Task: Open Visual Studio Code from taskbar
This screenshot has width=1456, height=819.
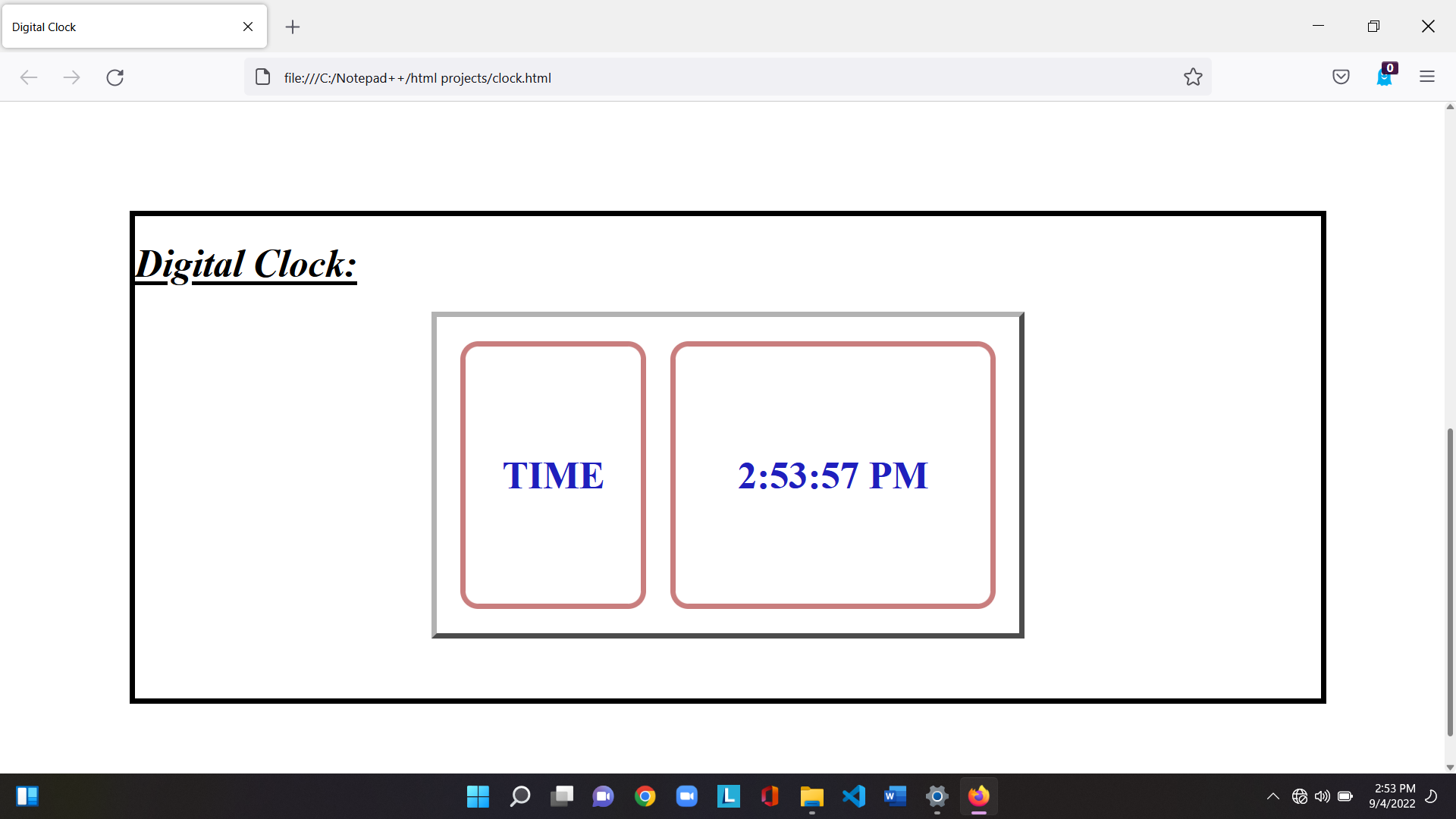Action: point(854,796)
